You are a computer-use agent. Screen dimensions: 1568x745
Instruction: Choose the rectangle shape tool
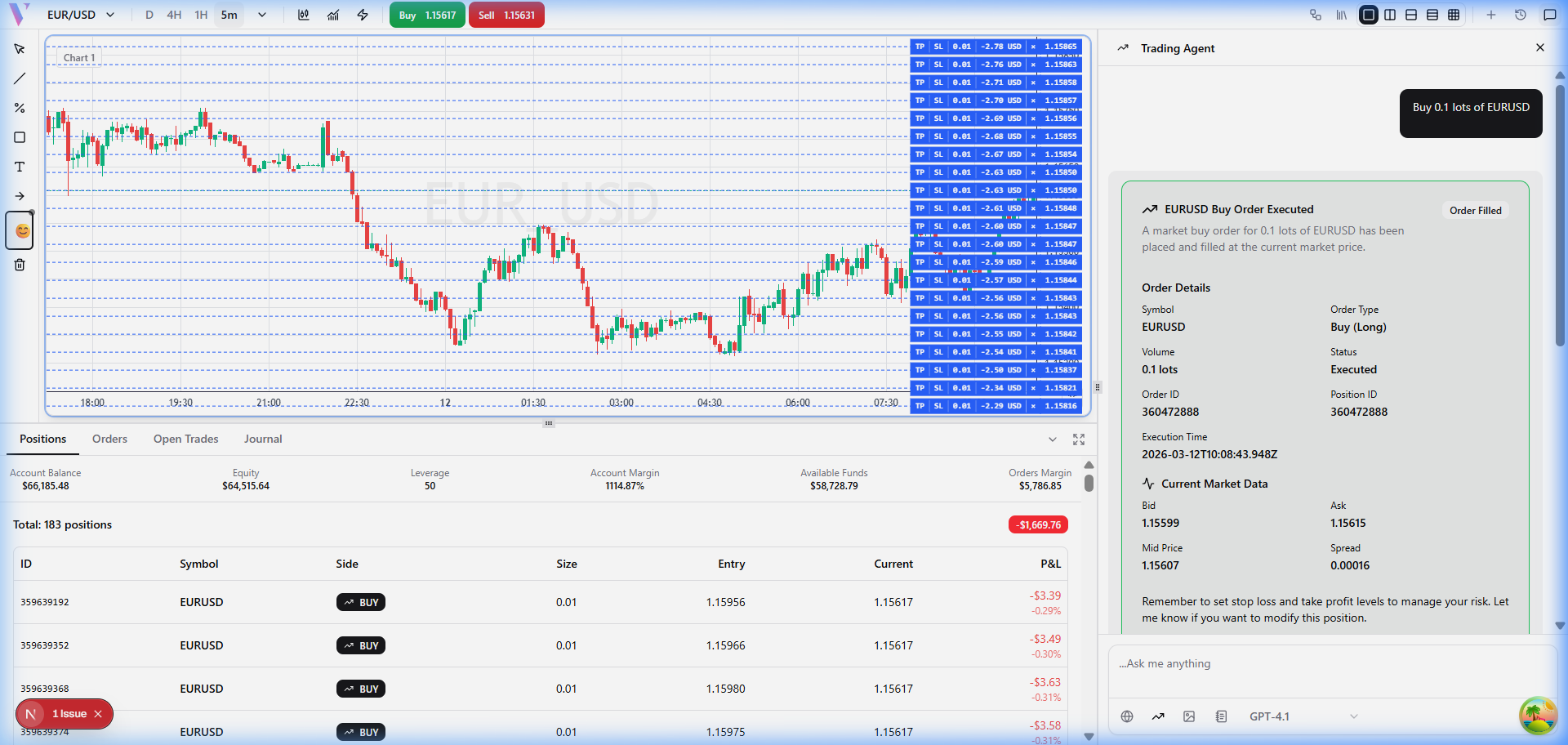tap(20, 137)
